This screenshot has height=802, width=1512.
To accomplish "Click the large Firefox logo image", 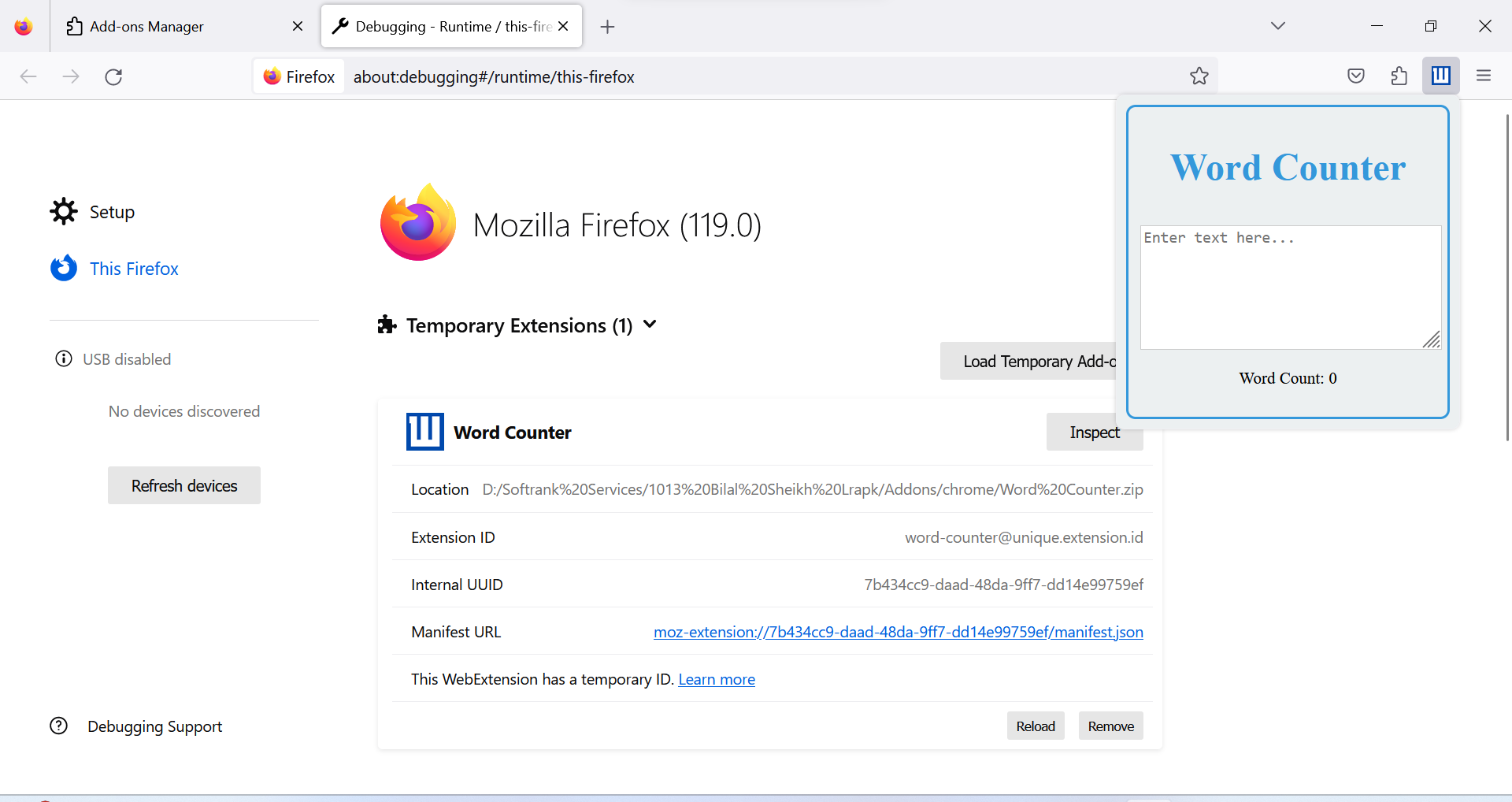I will click(x=418, y=222).
